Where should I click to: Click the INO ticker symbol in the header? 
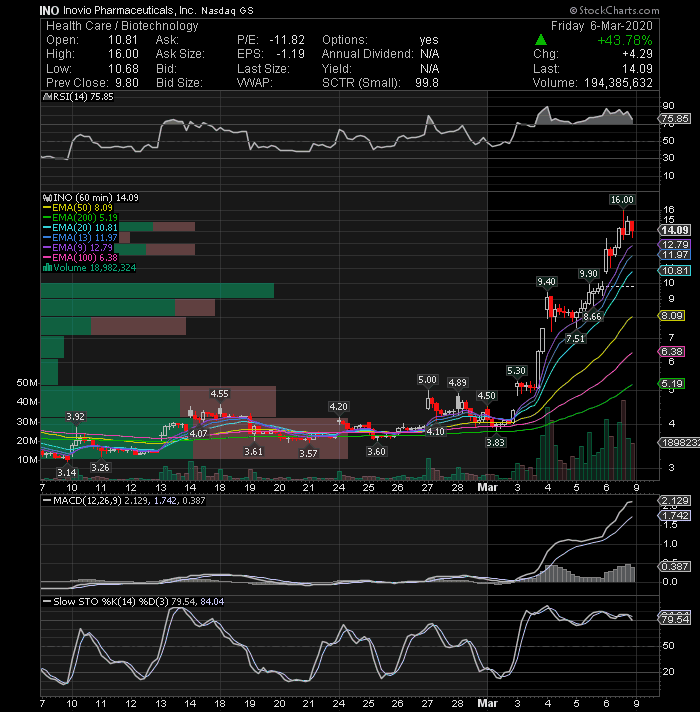tap(49, 10)
